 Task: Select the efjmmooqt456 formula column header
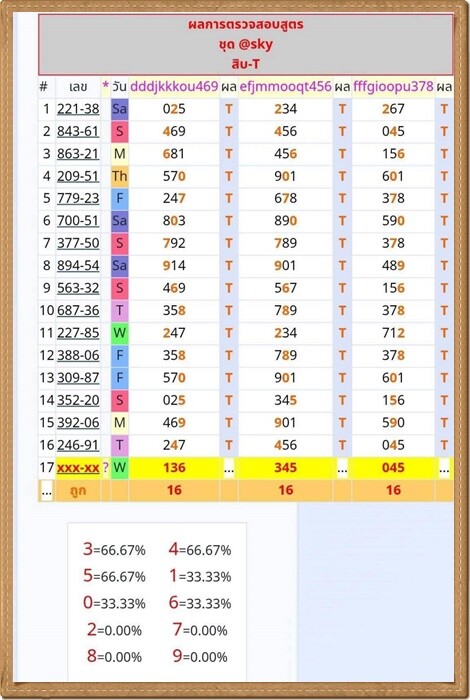pos(286,86)
